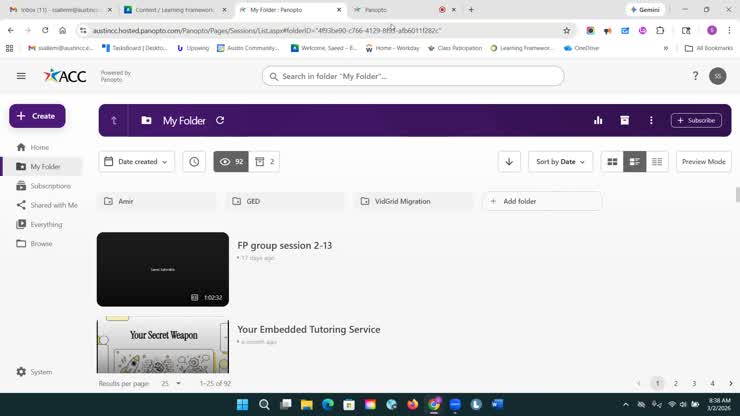Open Gemini button in Chrome

(645, 10)
